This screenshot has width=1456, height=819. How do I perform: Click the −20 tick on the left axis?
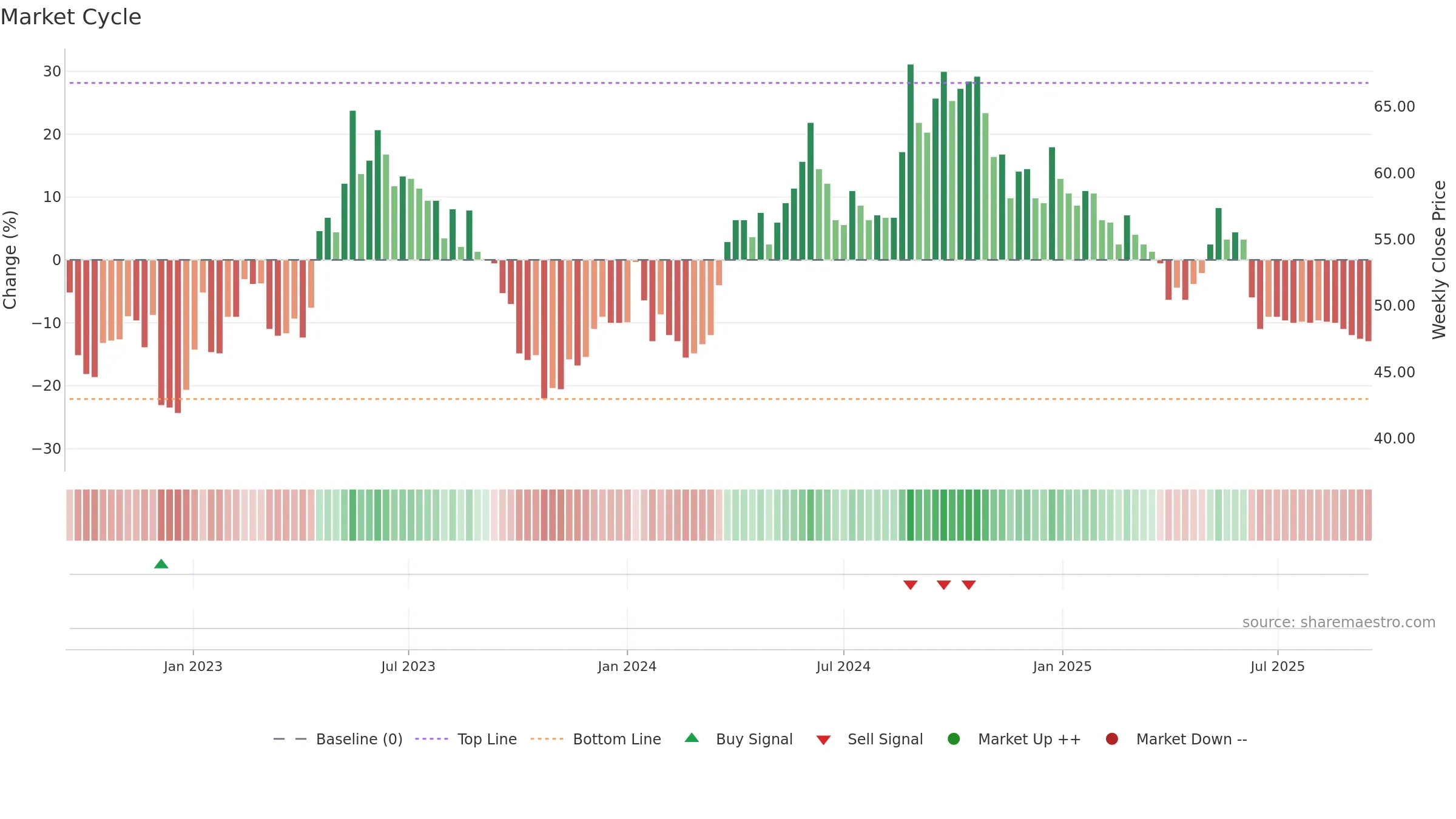47,386
